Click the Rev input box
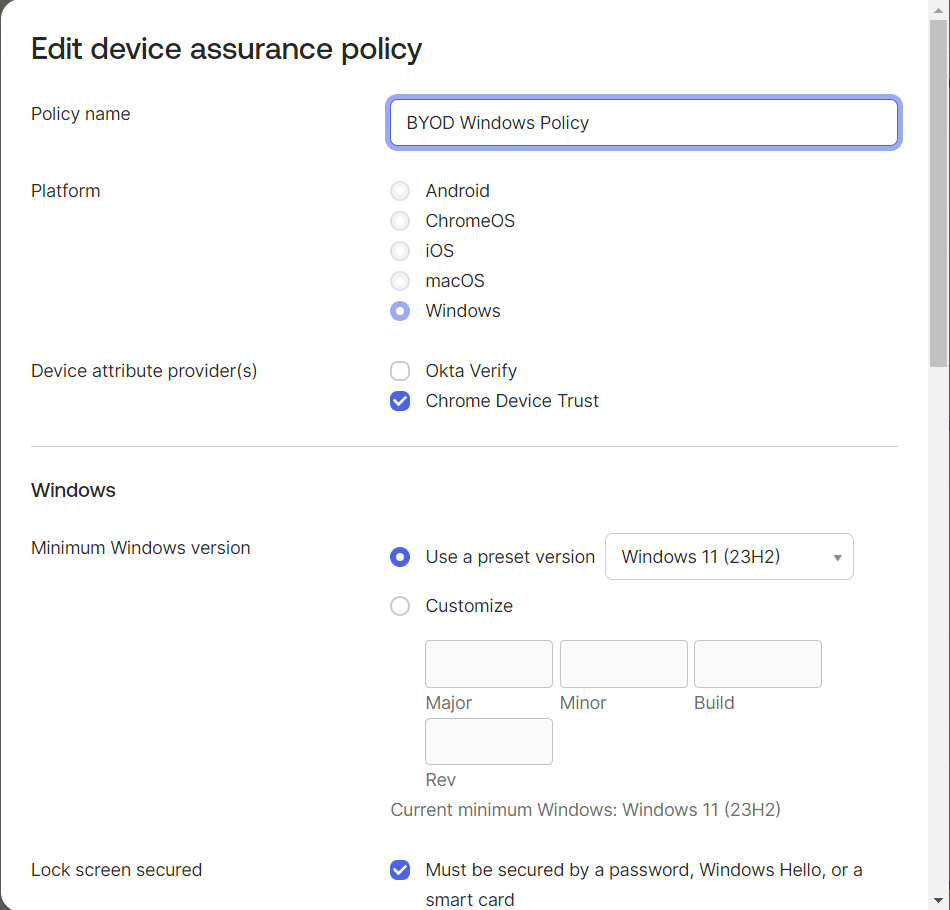The image size is (950, 910). click(489, 741)
